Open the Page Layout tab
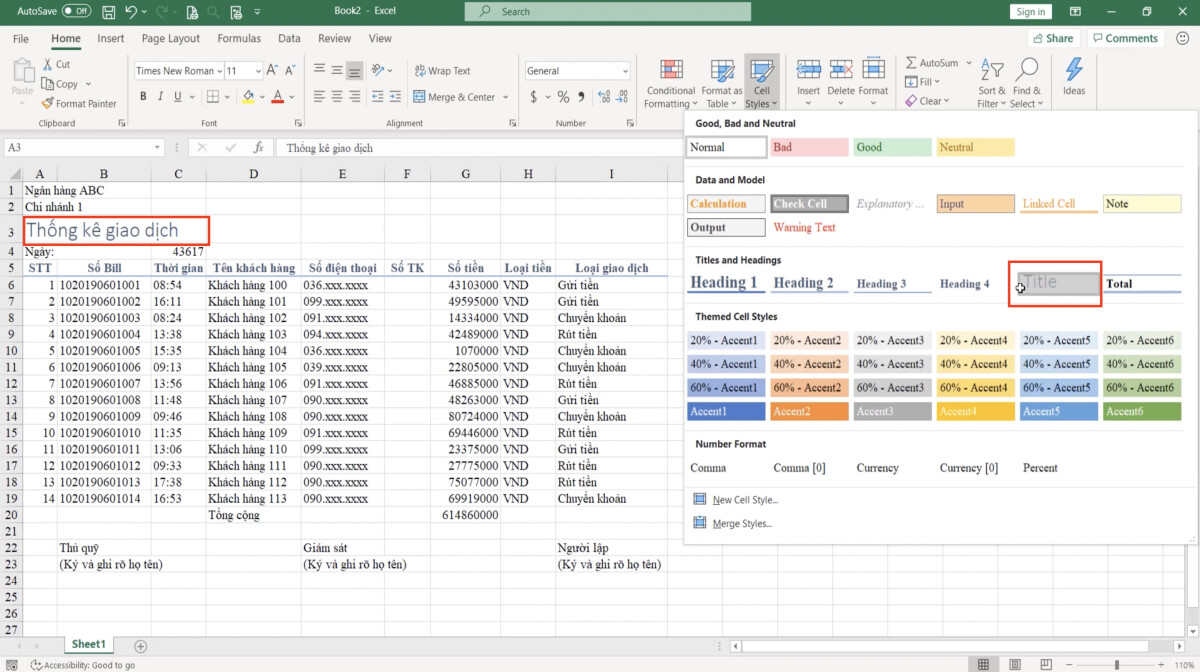Image resolution: width=1200 pixels, height=672 pixels. click(x=171, y=39)
